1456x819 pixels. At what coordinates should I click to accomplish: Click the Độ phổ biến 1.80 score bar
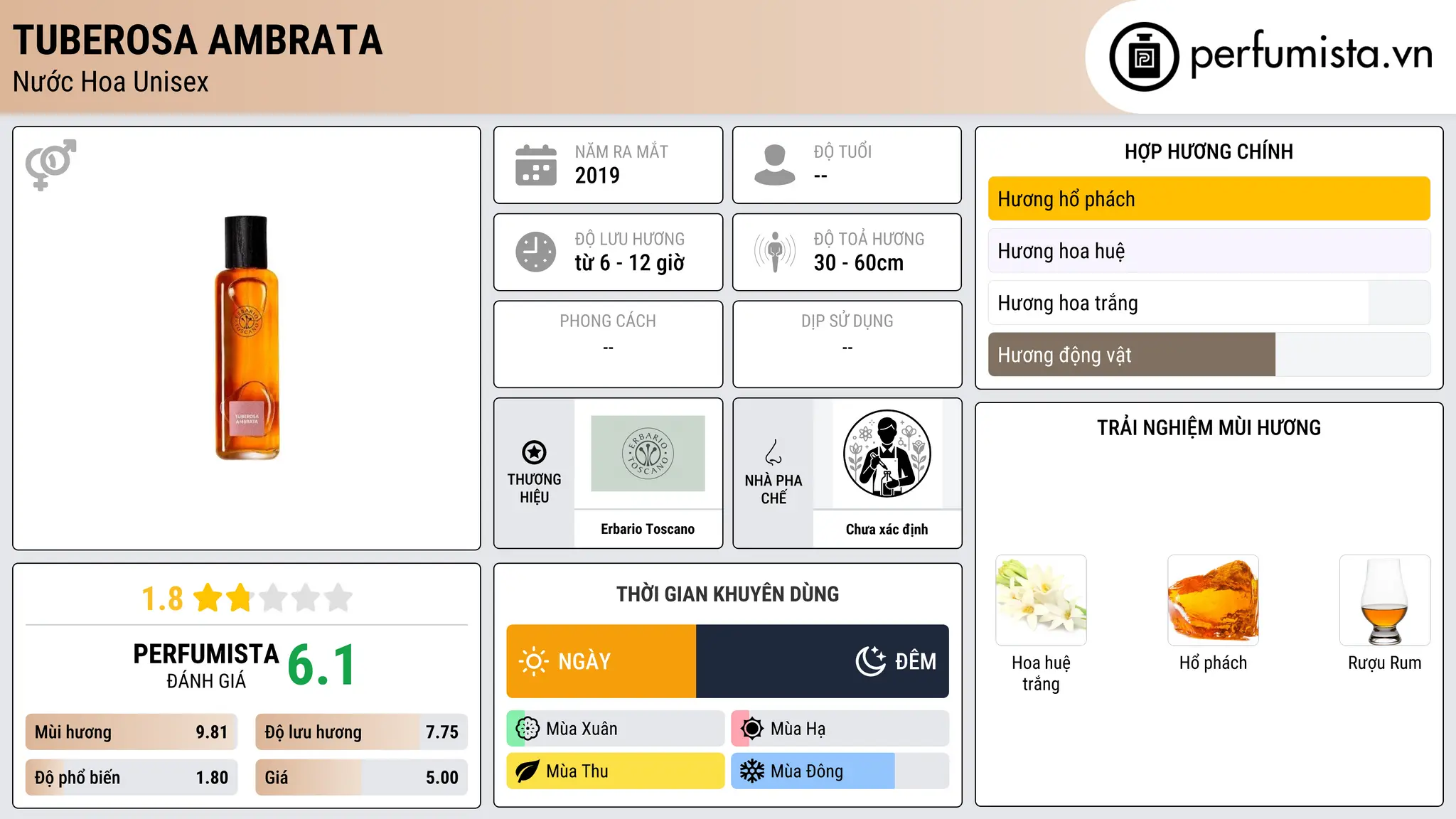[x=132, y=778]
